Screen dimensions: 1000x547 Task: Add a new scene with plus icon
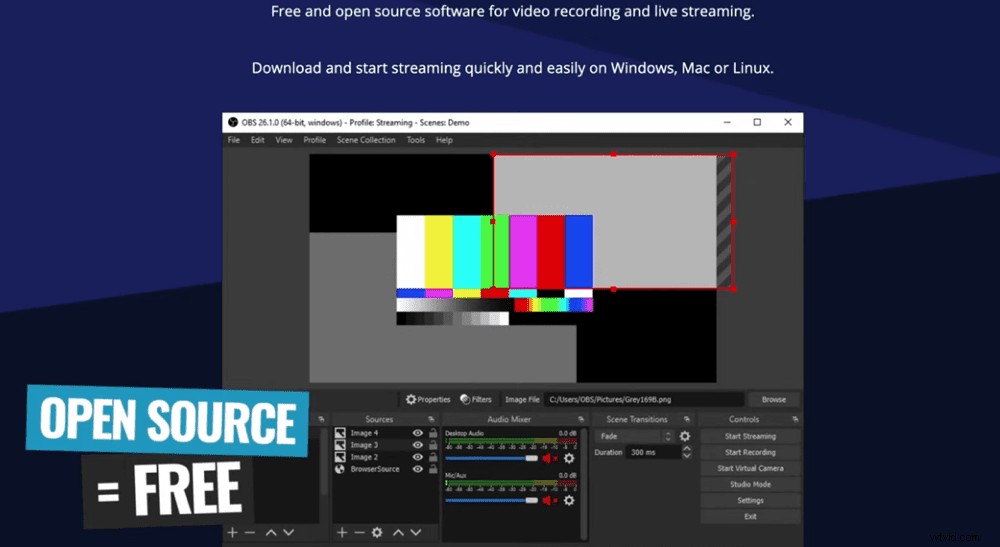(x=232, y=532)
